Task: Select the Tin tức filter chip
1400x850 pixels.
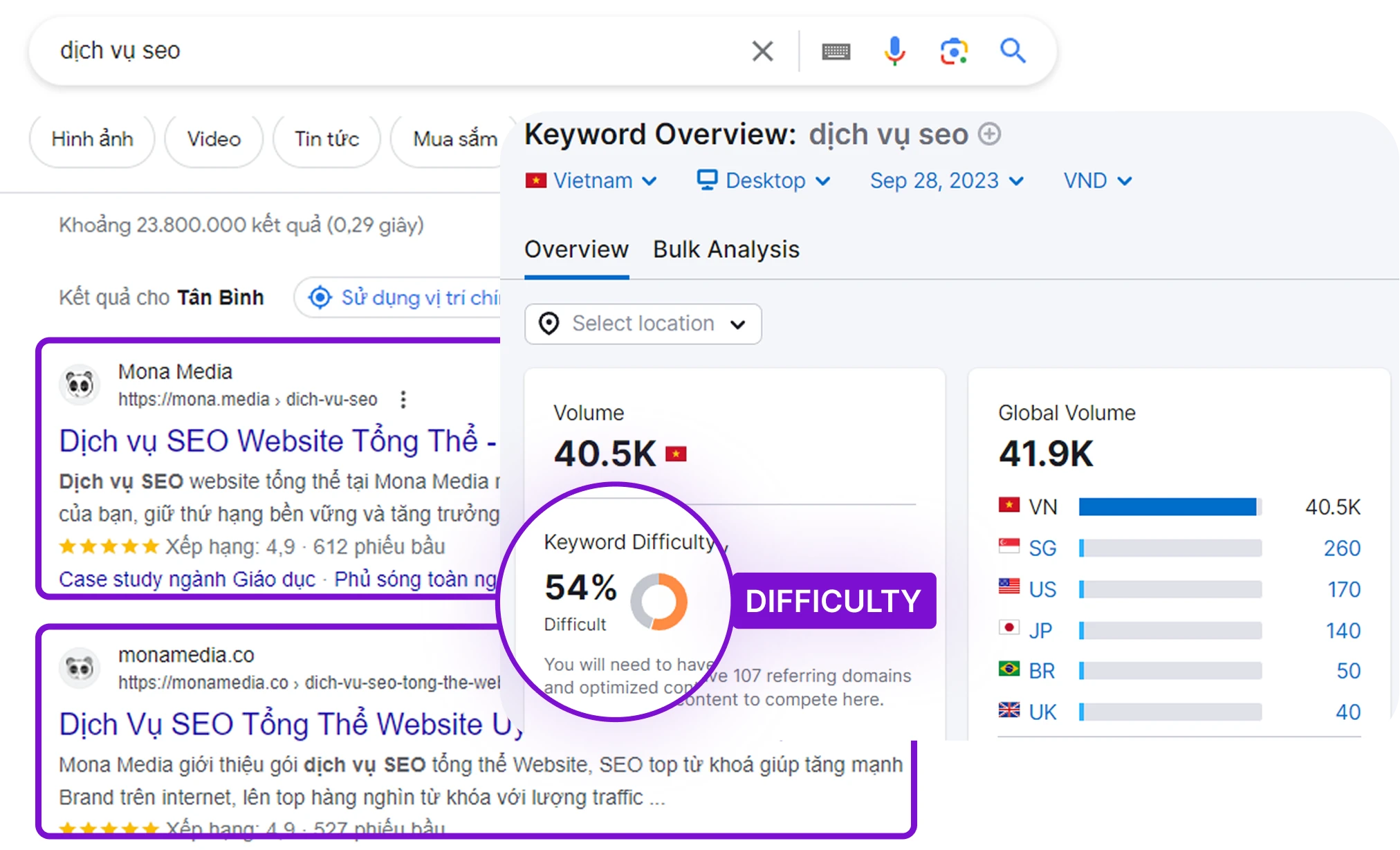Action: pyautogui.click(x=326, y=139)
